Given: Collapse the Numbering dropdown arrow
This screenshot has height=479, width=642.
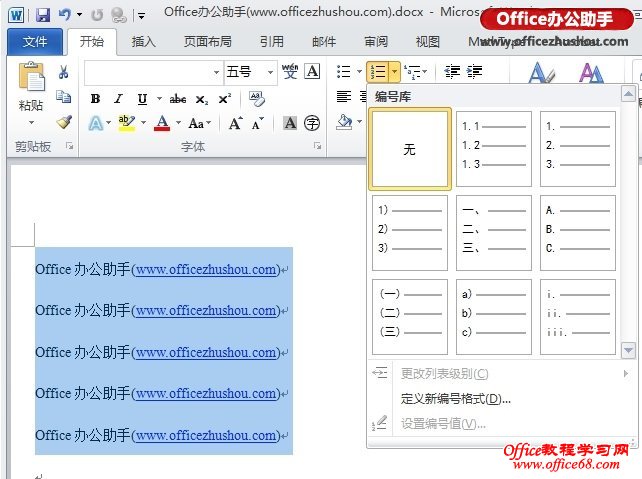Looking at the screenshot, I should tap(394, 72).
